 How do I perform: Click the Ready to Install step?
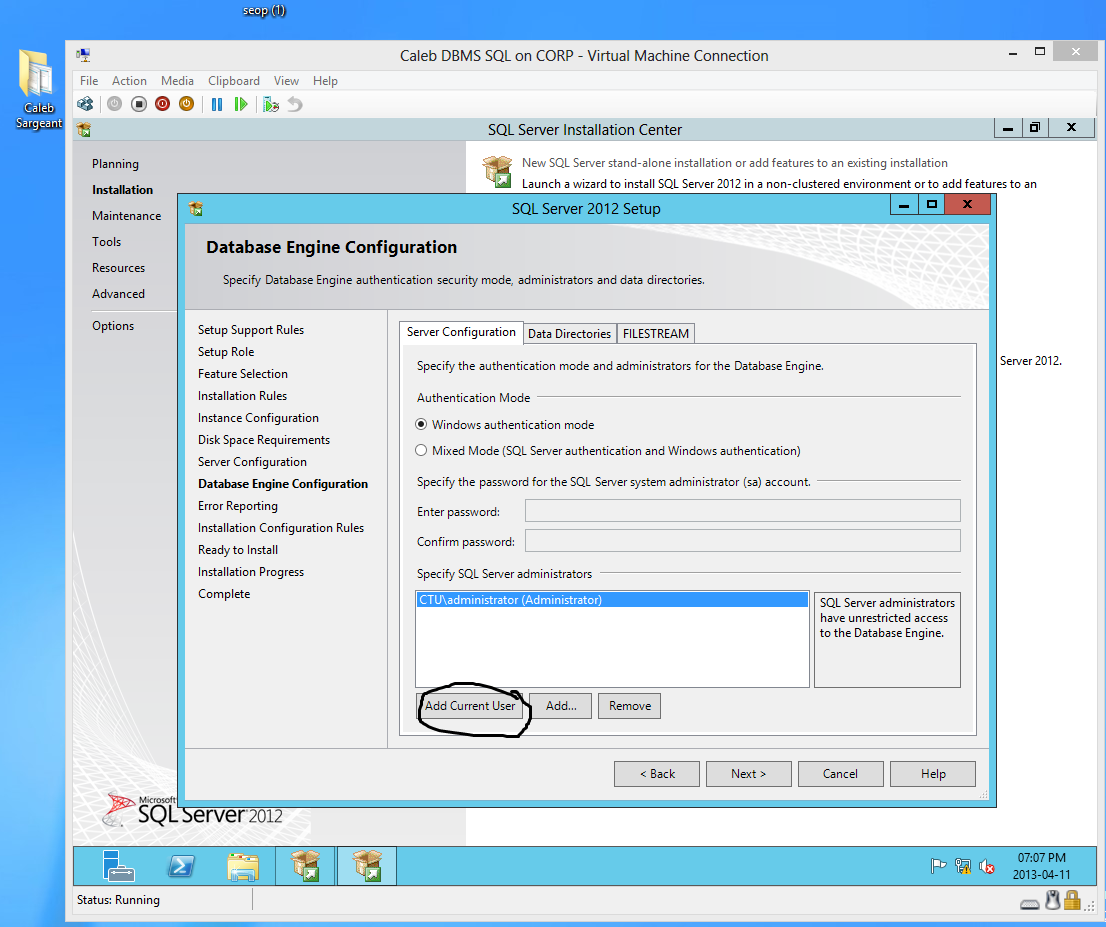click(238, 550)
